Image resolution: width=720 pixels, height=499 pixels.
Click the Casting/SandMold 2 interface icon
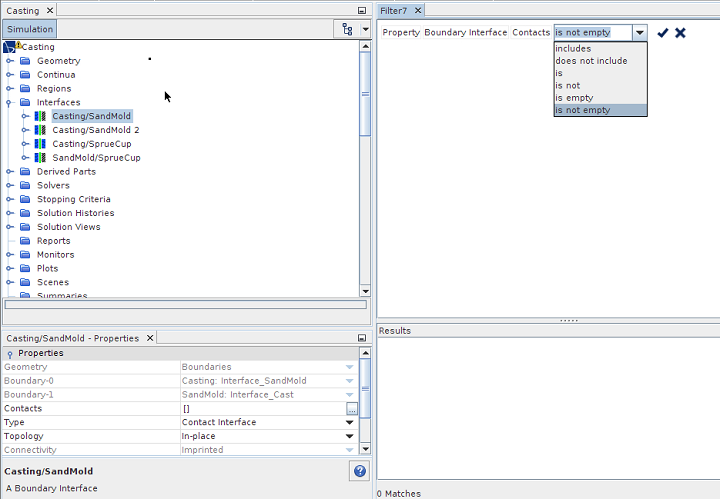coord(40,130)
